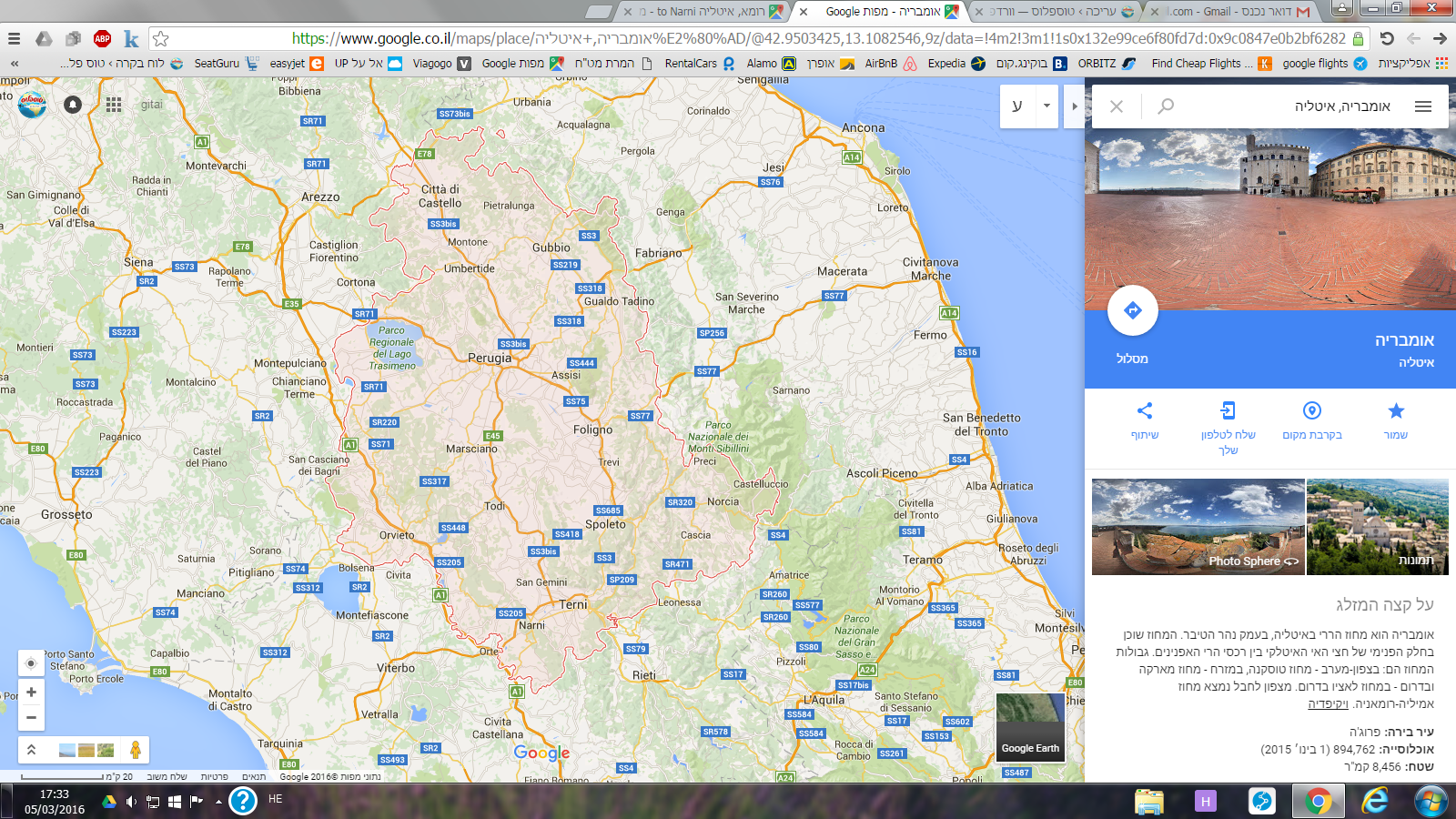Expand imagery strip with double chevron
The width and height of the screenshot is (1456, 819).
pos(31,750)
